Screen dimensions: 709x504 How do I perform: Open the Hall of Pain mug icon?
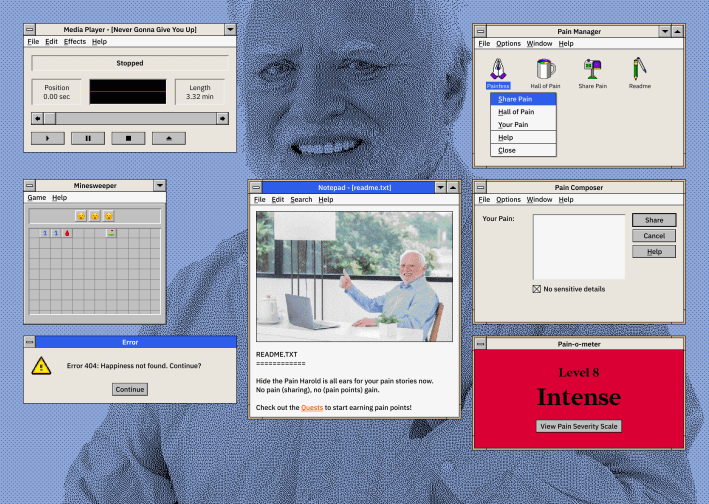(x=545, y=69)
